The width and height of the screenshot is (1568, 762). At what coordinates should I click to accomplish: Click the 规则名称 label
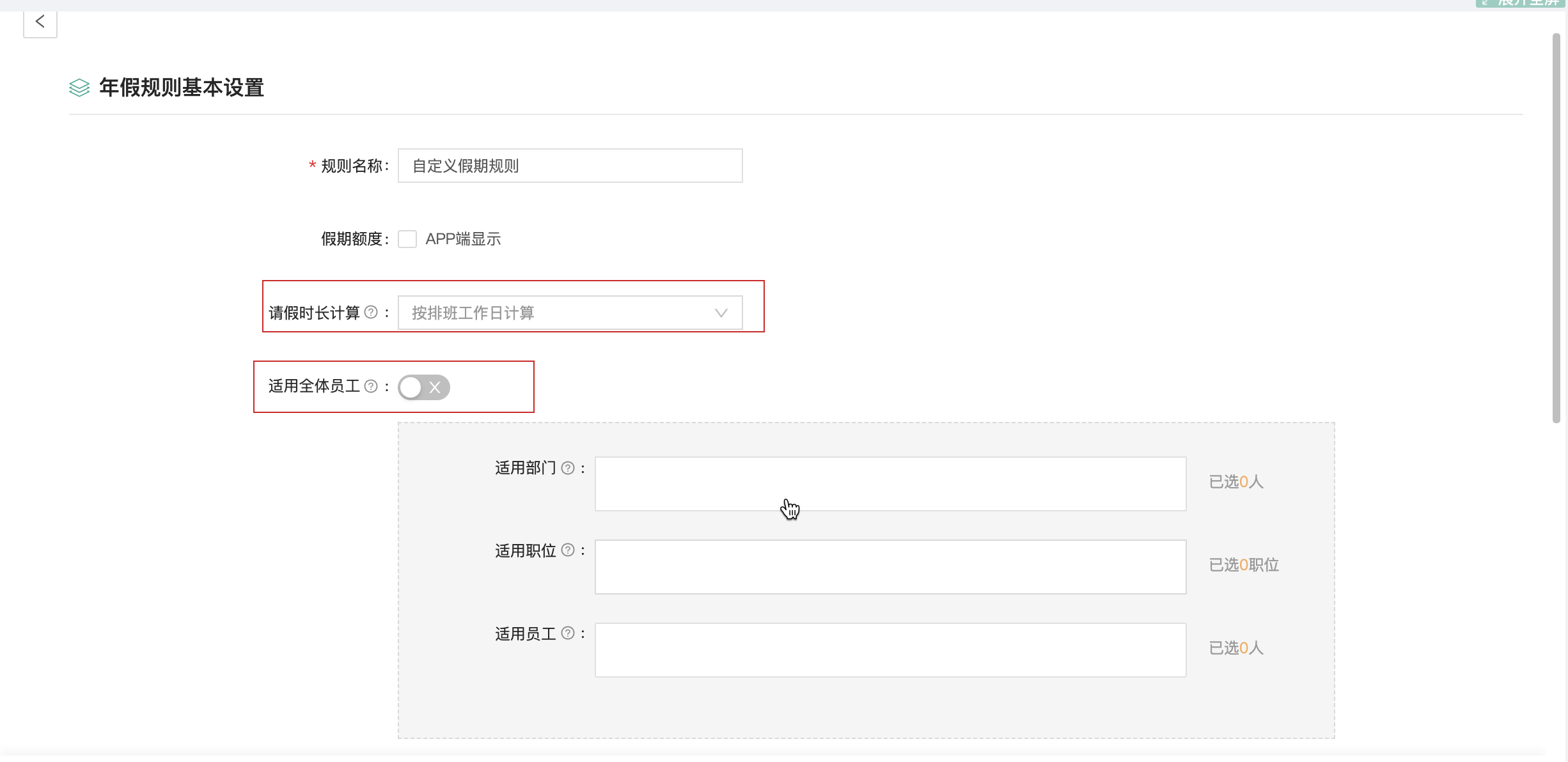(x=355, y=166)
